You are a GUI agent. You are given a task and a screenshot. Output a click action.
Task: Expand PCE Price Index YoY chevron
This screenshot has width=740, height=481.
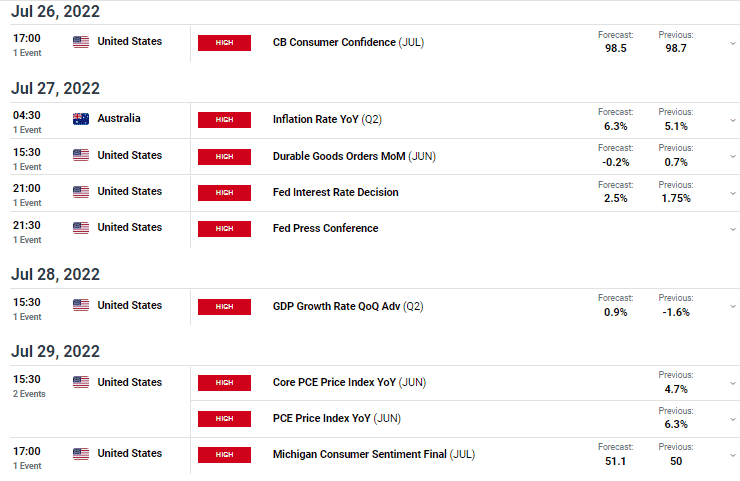[732, 419]
